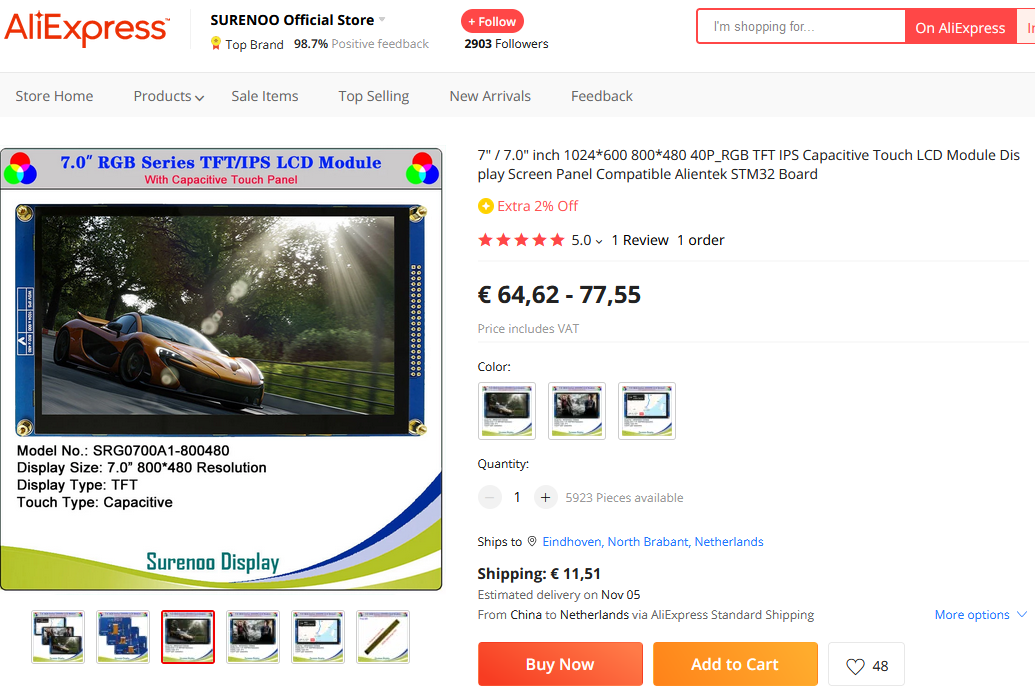Click the 5923 Pieces available text

pyautogui.click(x=624, y=498)
